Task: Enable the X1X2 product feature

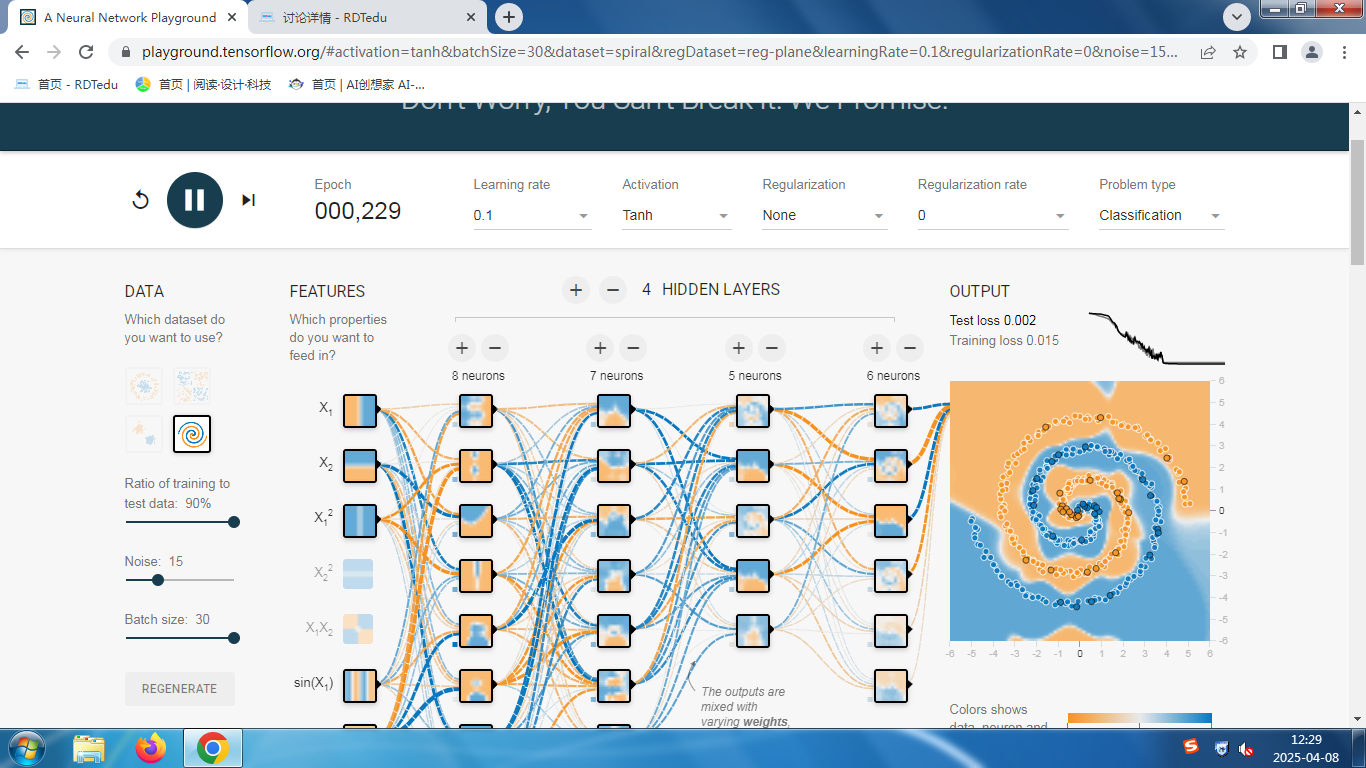Action: (x=358, y=629)
